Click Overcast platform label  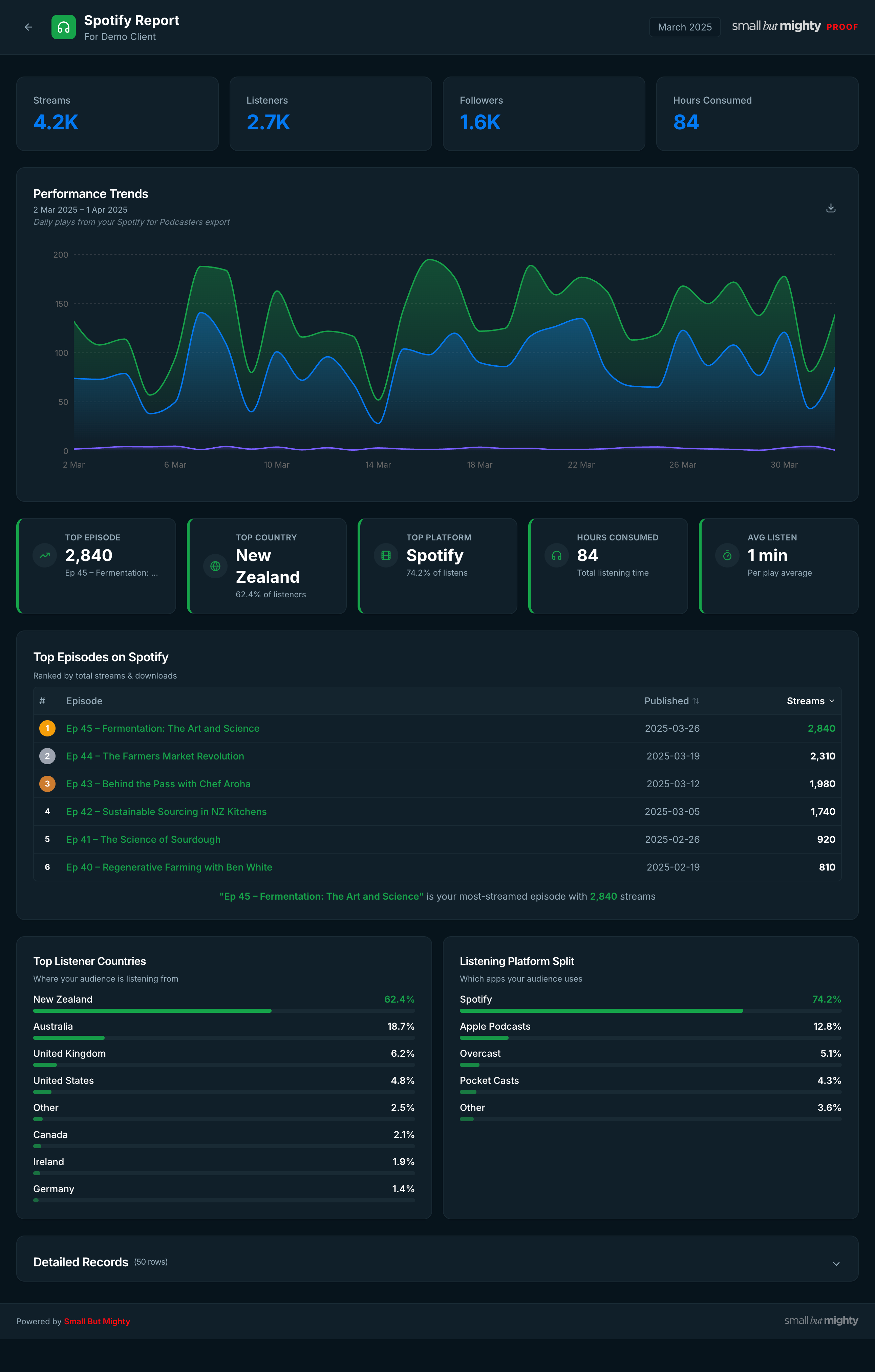coord(480,1053)
